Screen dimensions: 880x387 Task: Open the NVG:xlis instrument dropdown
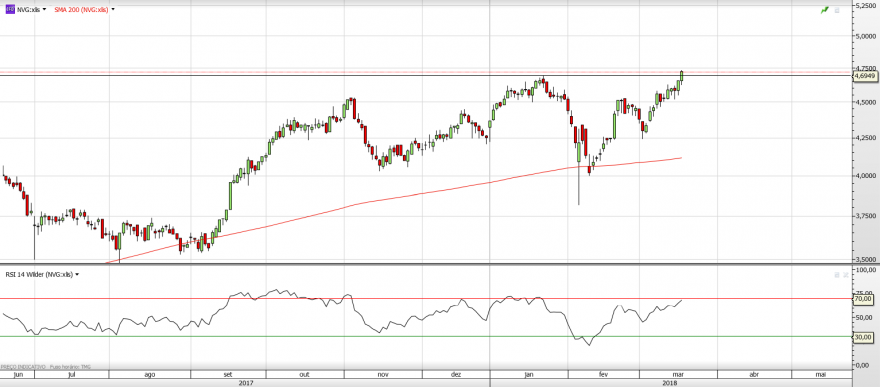44,10
